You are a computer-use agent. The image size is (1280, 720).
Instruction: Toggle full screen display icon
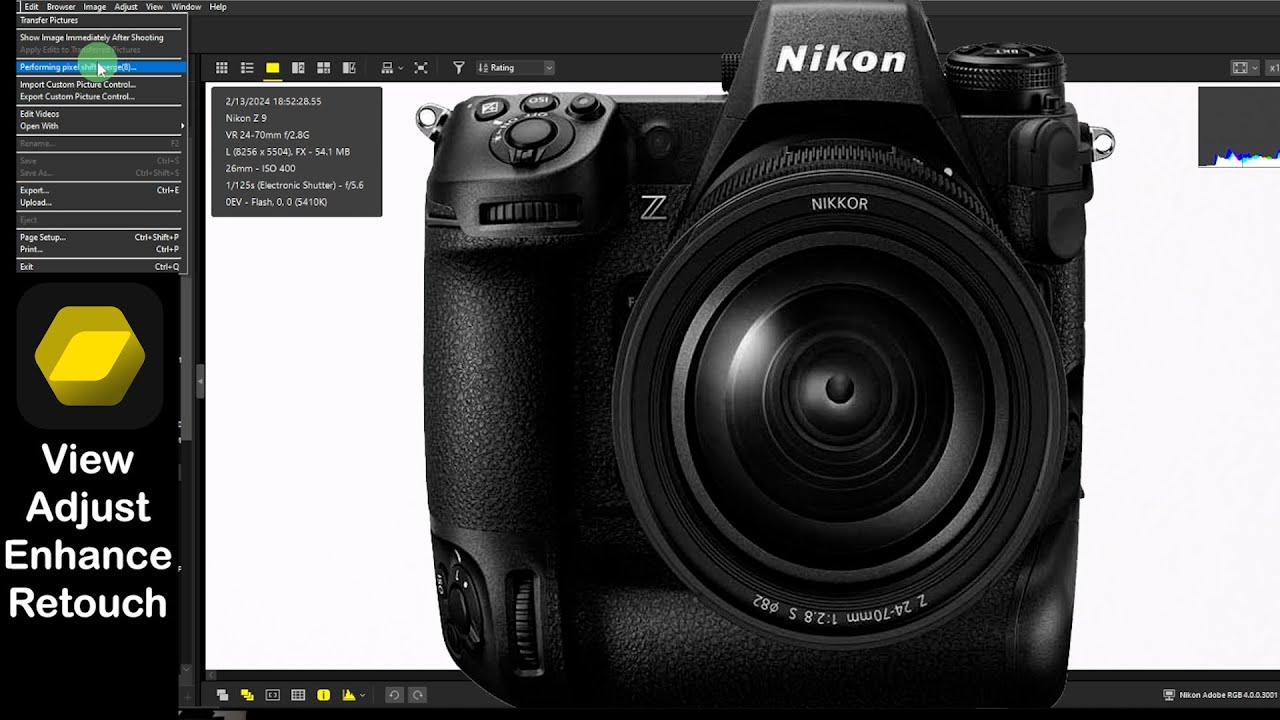[x=421, y=68]
